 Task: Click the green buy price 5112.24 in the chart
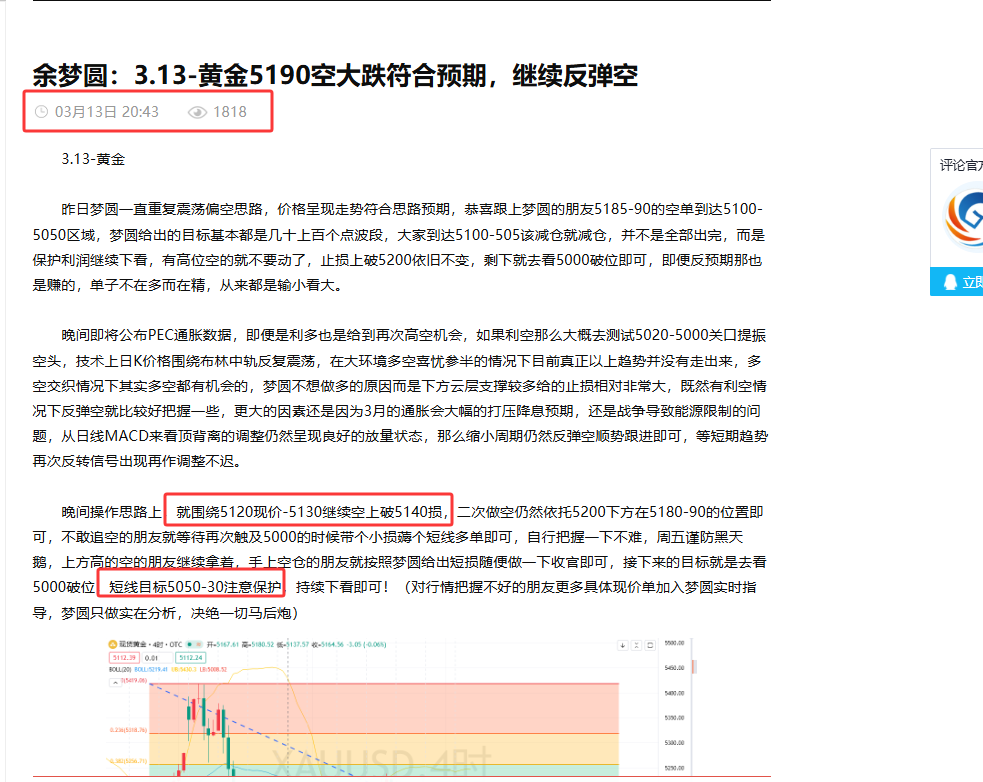point(190,658)
